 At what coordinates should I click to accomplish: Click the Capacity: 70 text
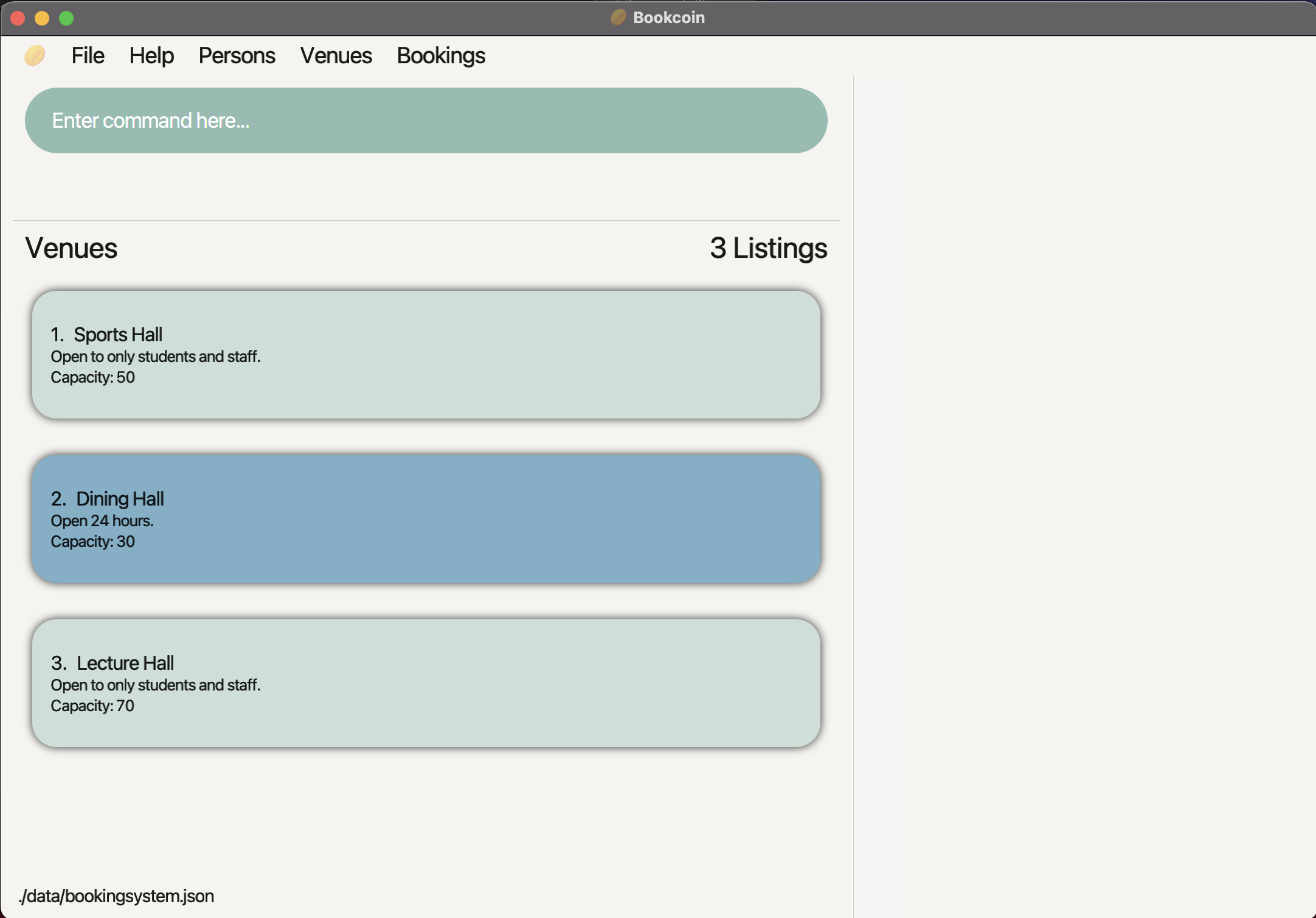click(92, 706)
